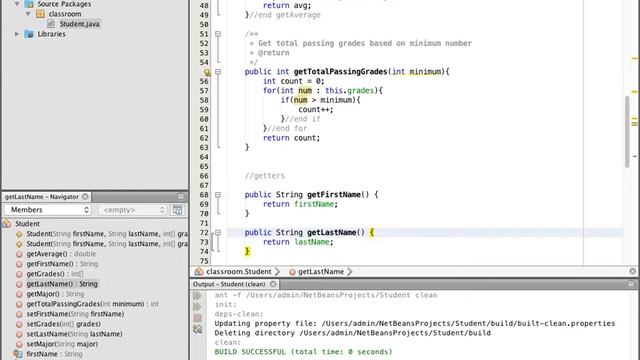This screenshot has width=640, height=360.
Task: Close the breadcrumb bar with its X
Action: click(632, 271)
